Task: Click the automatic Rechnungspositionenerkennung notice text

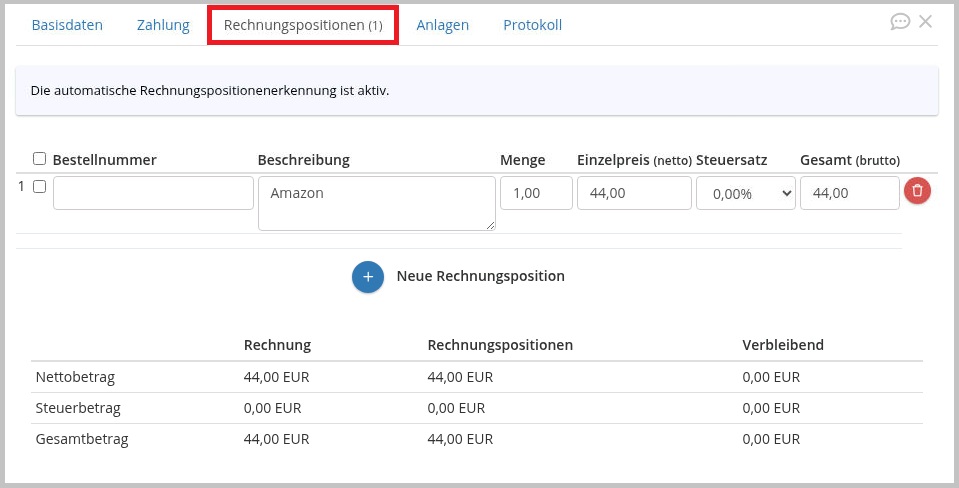Action: pyautogui.click(x=210, y=91)
